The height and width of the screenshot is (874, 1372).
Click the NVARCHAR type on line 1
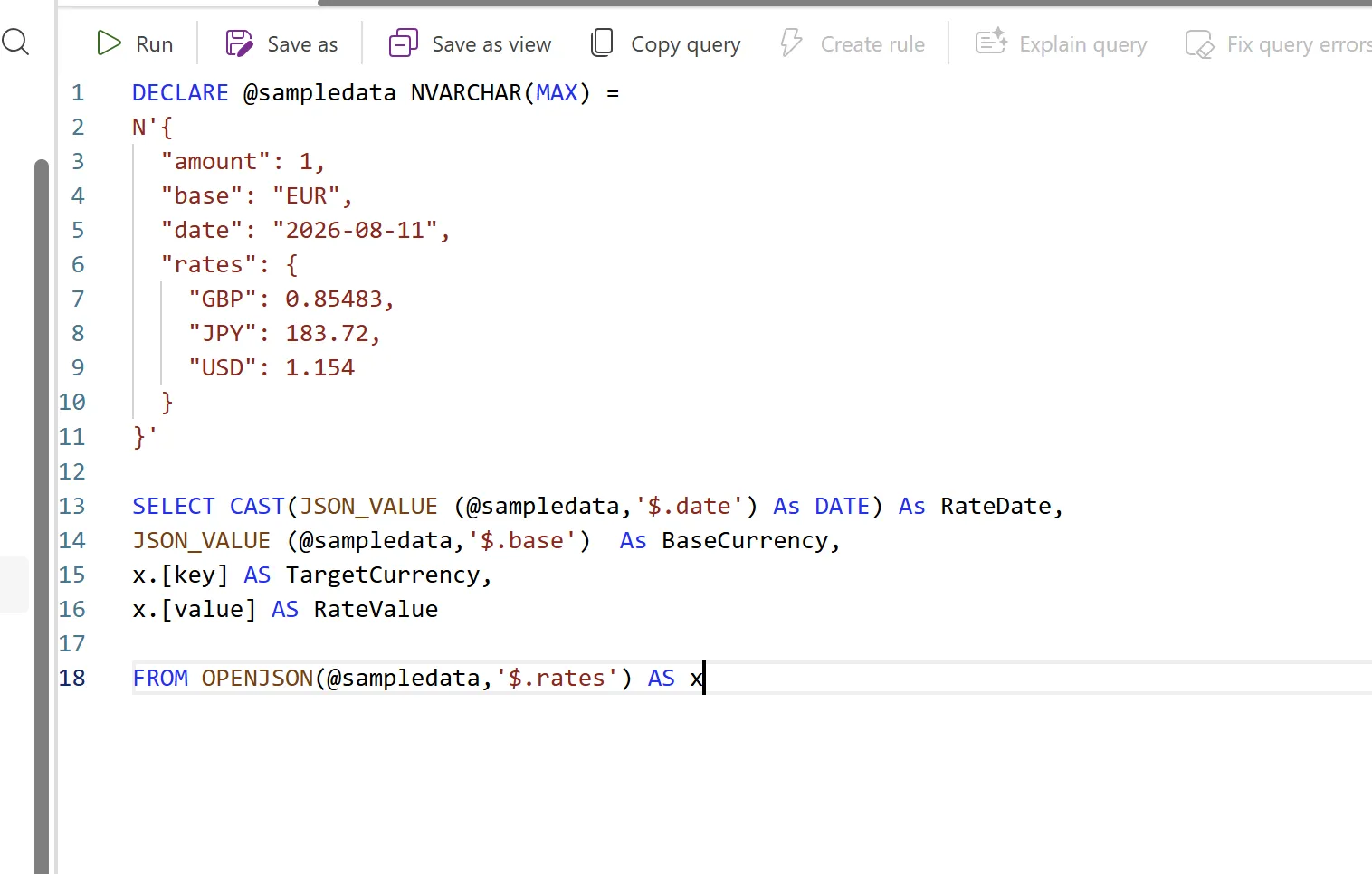pyautogui.click(x=466, y=93)
